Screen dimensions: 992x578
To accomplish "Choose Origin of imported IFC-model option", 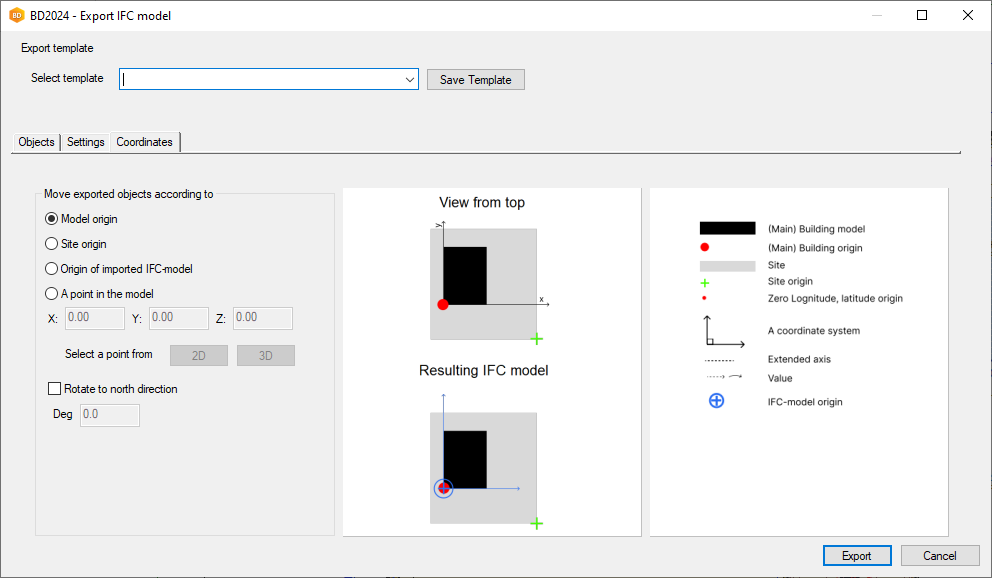I will [52, 269].
